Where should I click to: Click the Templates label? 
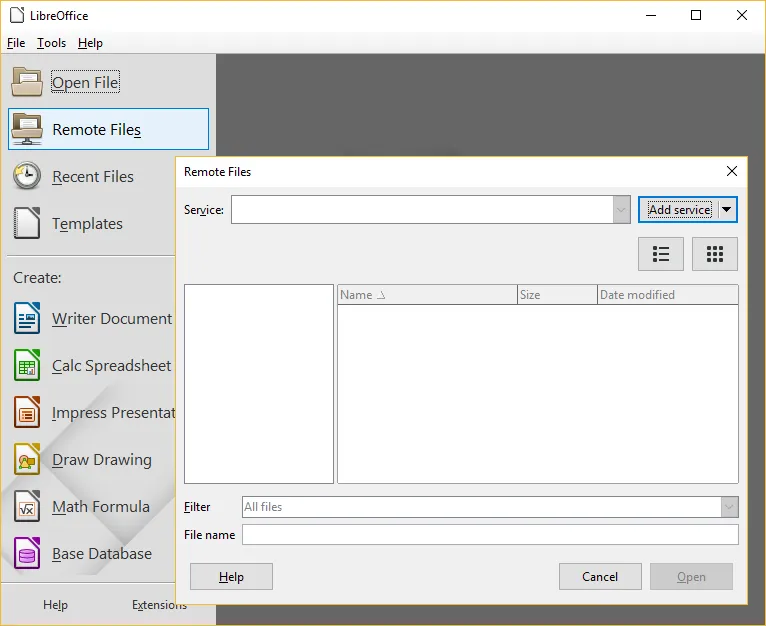pyautogui.click(x=87, y=224)
